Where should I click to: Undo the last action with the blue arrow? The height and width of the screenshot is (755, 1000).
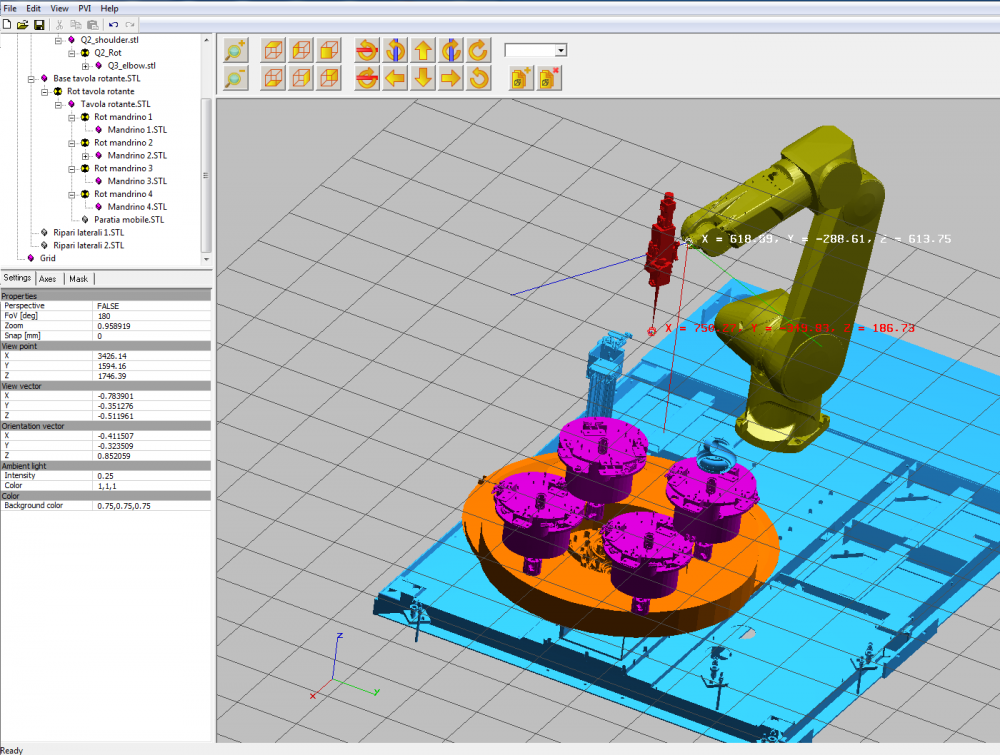(113, 25)
